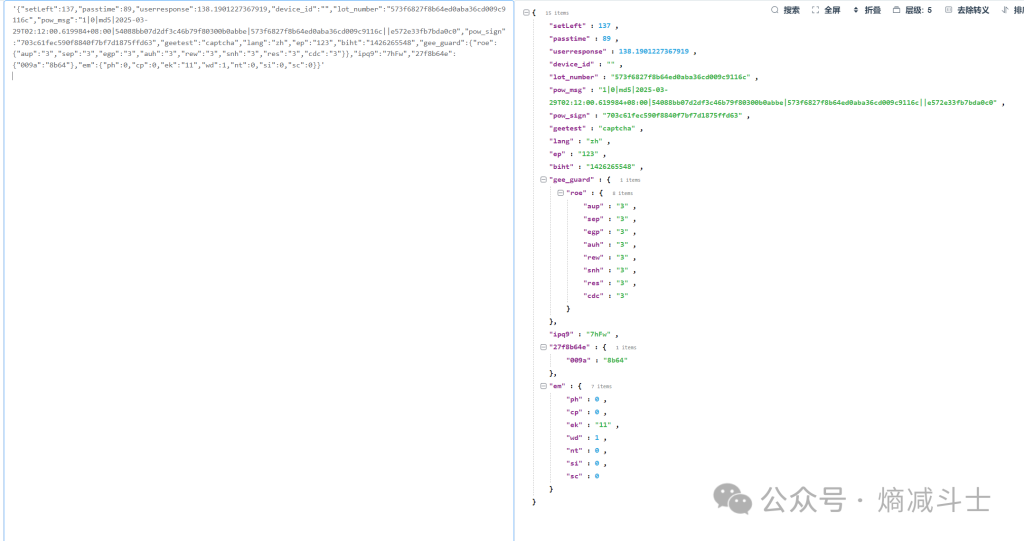The height and width of the screenshot is (541, 1024).
Task: Click the 去除转义 remove-escape icon
Action: pyautogui.click(x=949, y=10)
